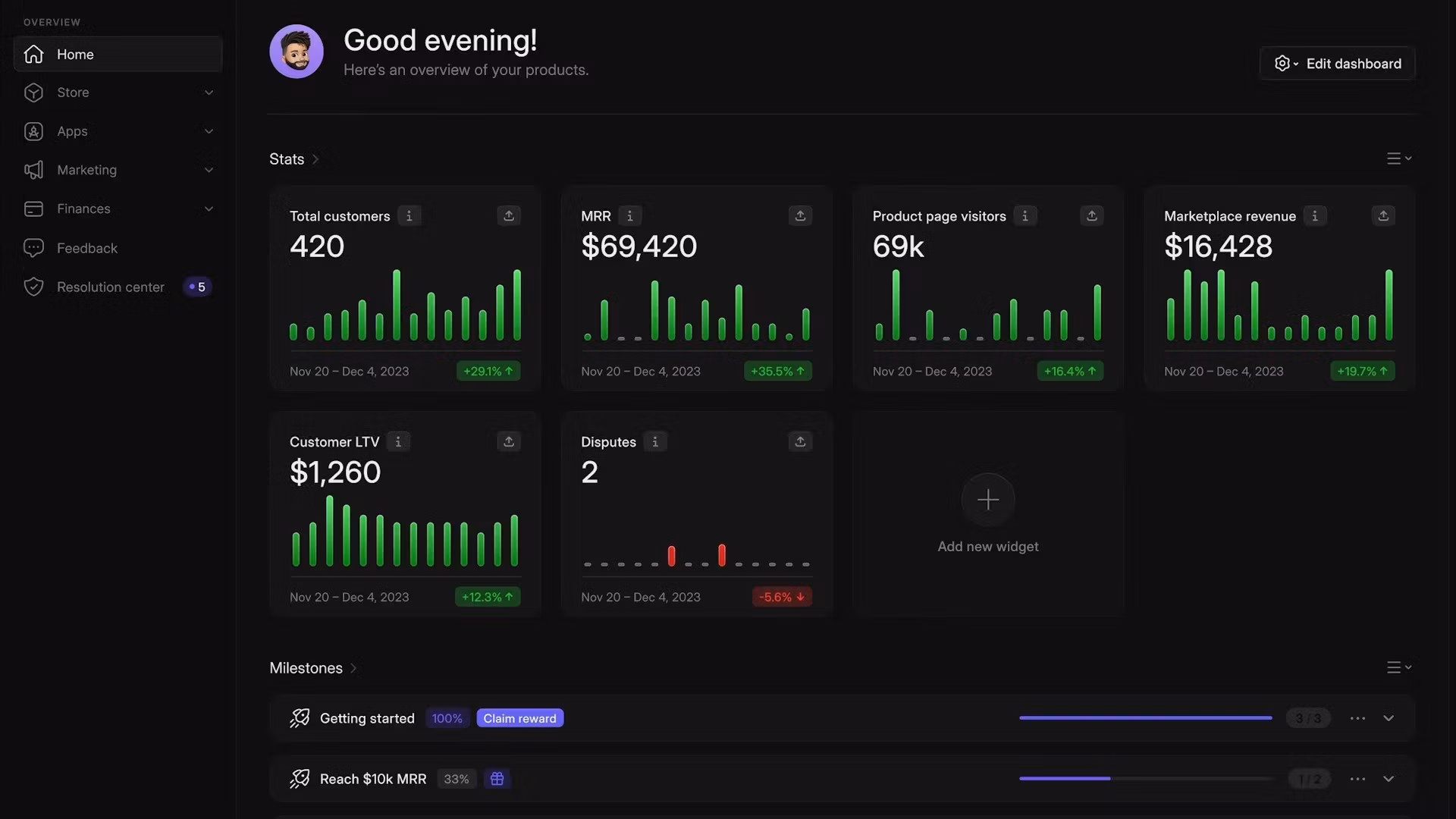Expand the Store sidebar section
Viewport: 1456px width, 819px height.
209,93
